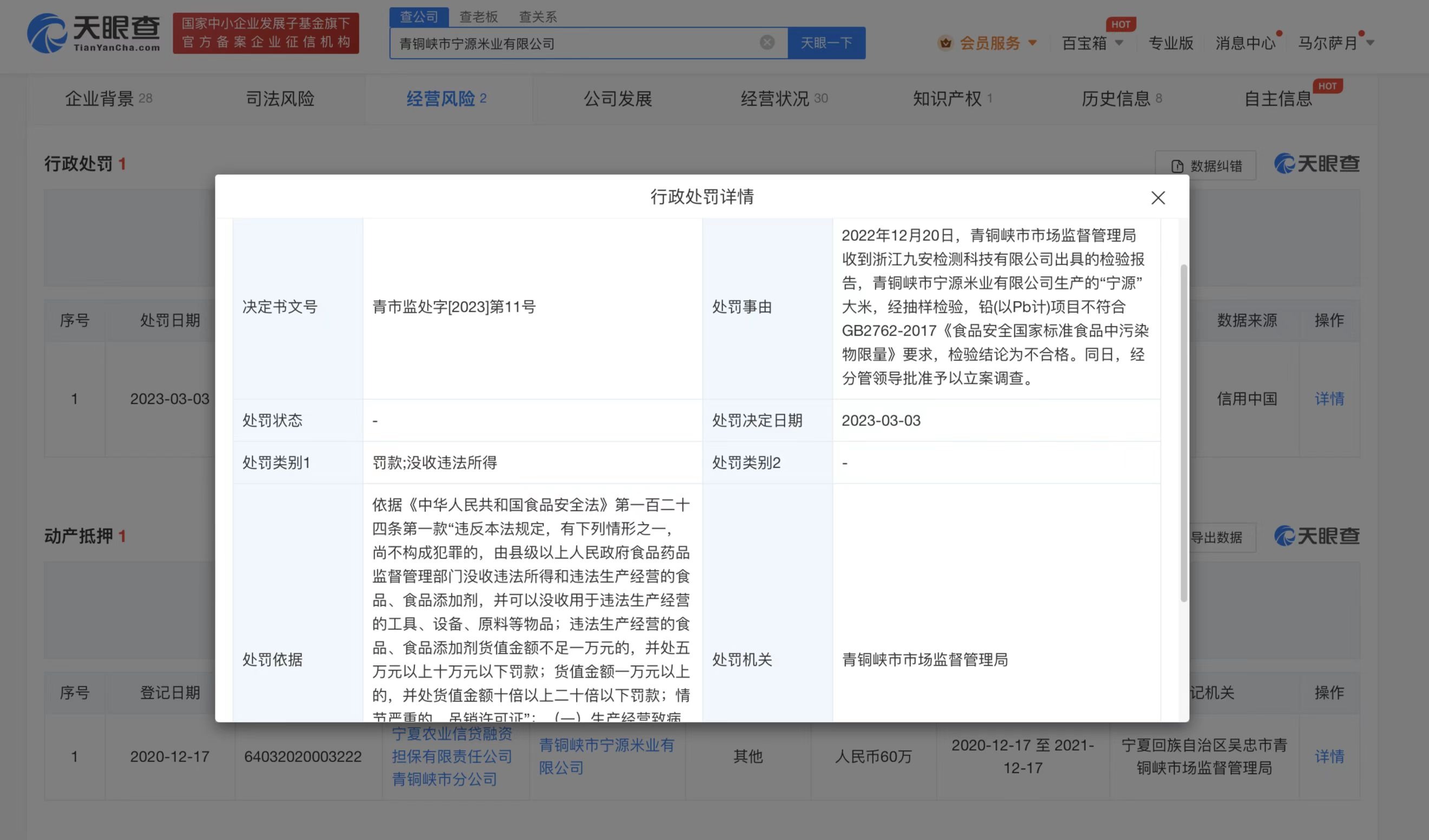The height and width of the screenshot is (840, 1429).
Task: Click the 天眼一下 search button
Action: pos(826,43)
